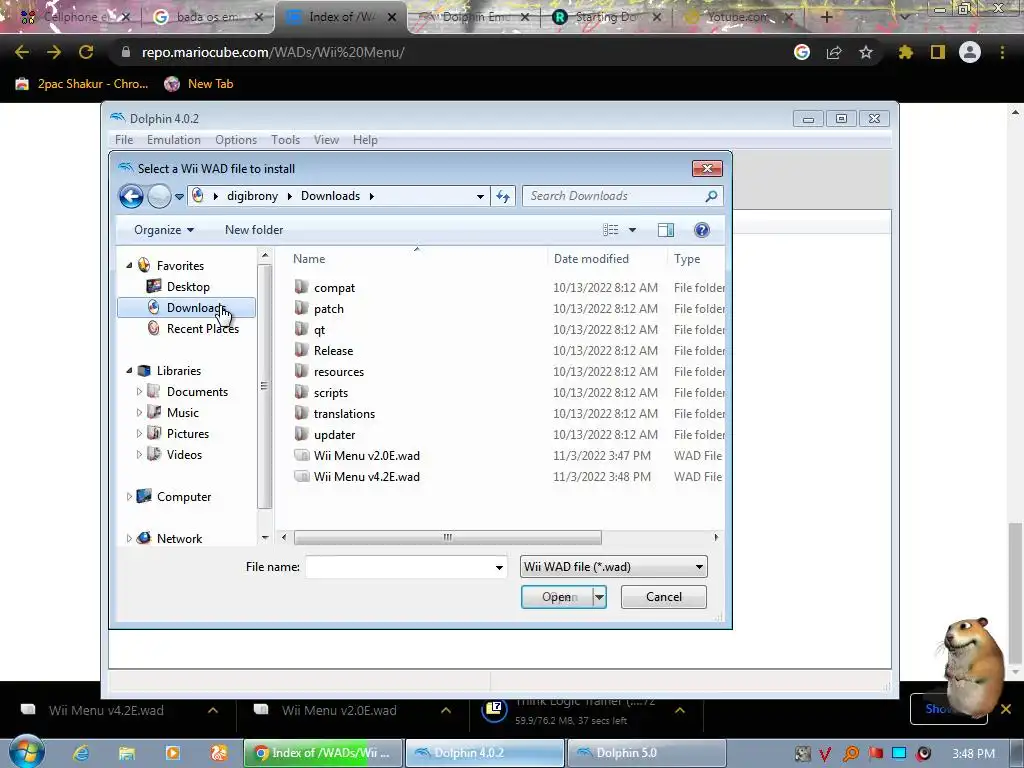Expand the Documents library node
The image size is (1024, 768).
pyautogui.click(x=139, y=391)
